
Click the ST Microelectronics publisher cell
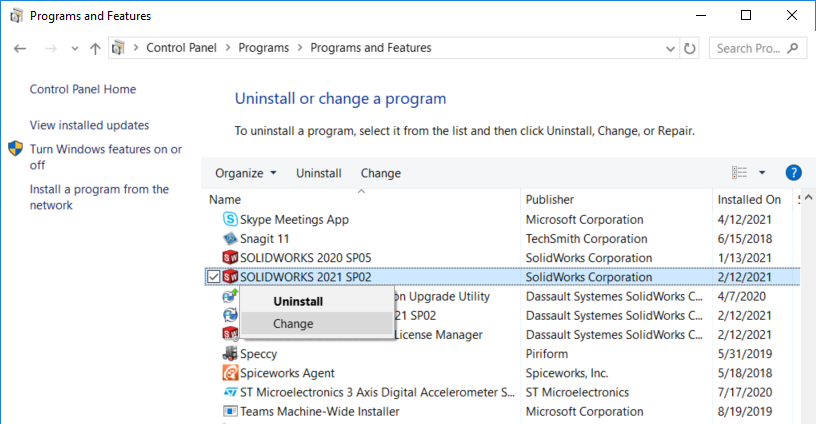point(577,392)
